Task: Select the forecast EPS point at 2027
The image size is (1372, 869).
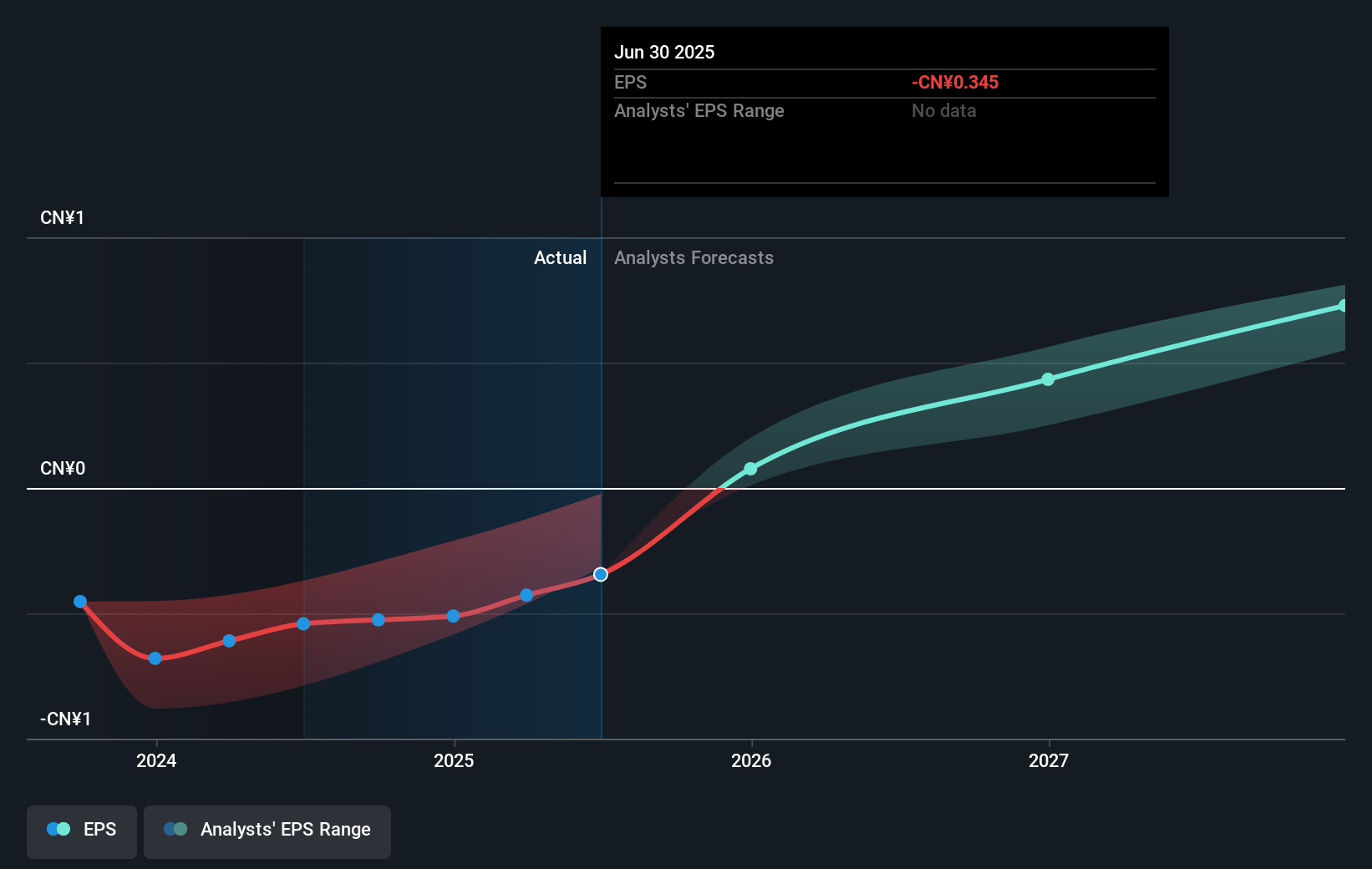Action: (x=1048, y=379)
